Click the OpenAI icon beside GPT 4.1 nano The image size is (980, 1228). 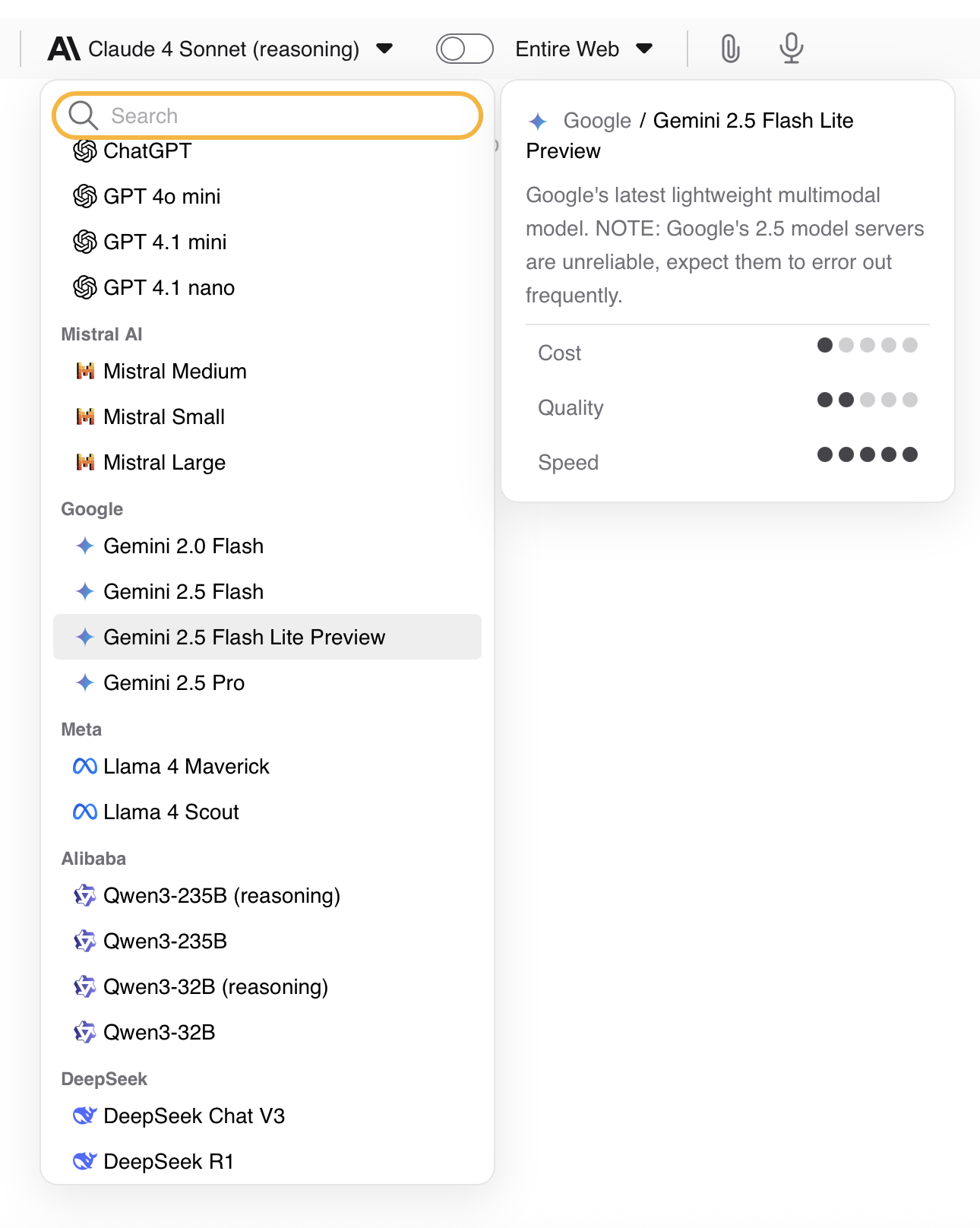click(84, 287)
